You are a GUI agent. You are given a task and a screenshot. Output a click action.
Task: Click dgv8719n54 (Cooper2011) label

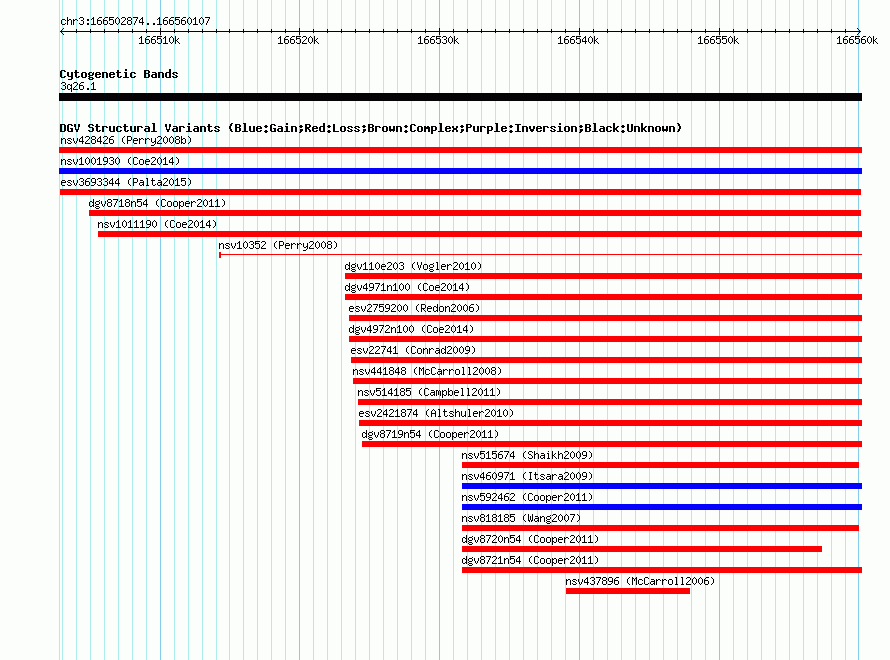point(430,434)
